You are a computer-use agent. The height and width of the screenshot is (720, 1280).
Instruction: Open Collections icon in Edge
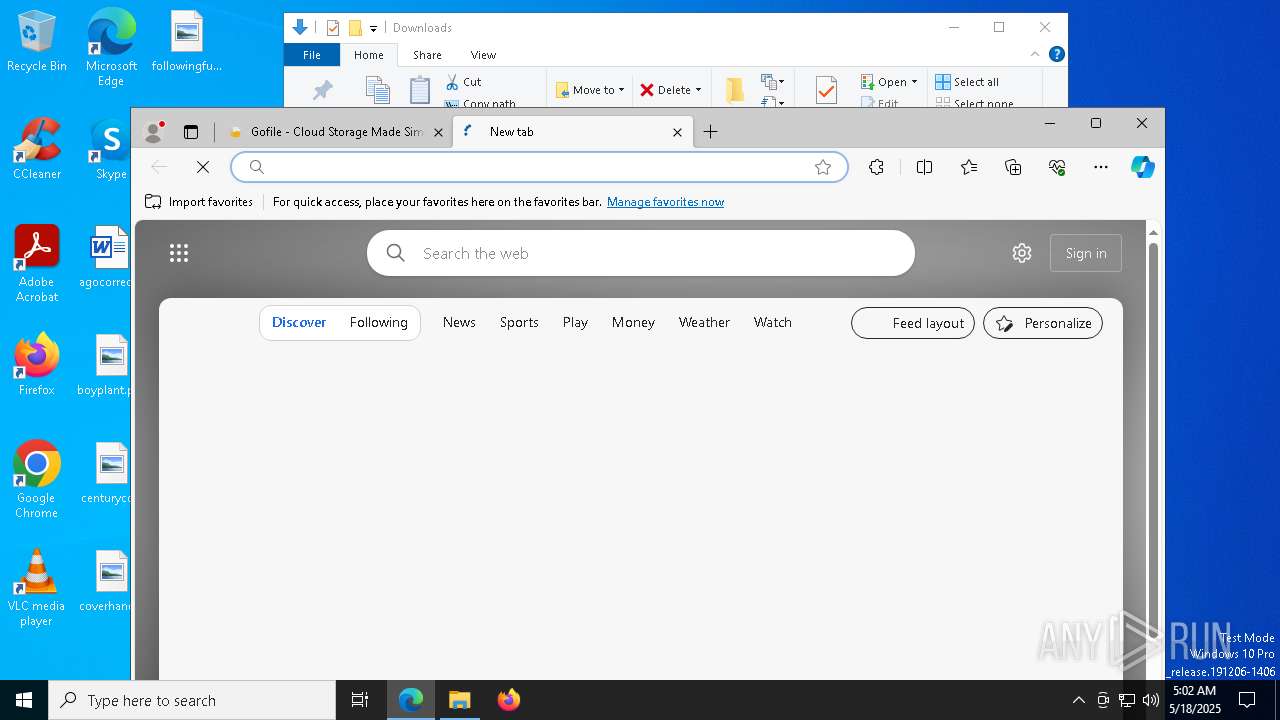coord(1013,167)
